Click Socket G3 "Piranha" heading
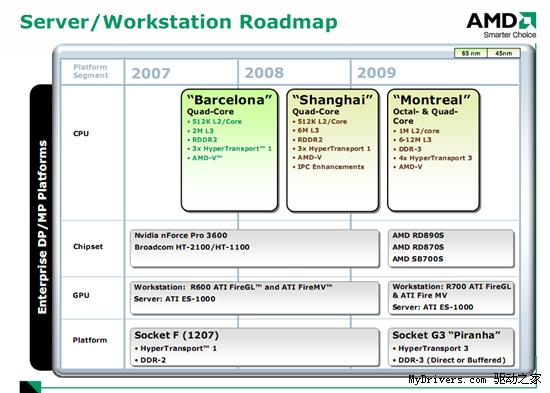The height and width of the screenshot is (393, 550). (446, 335)
